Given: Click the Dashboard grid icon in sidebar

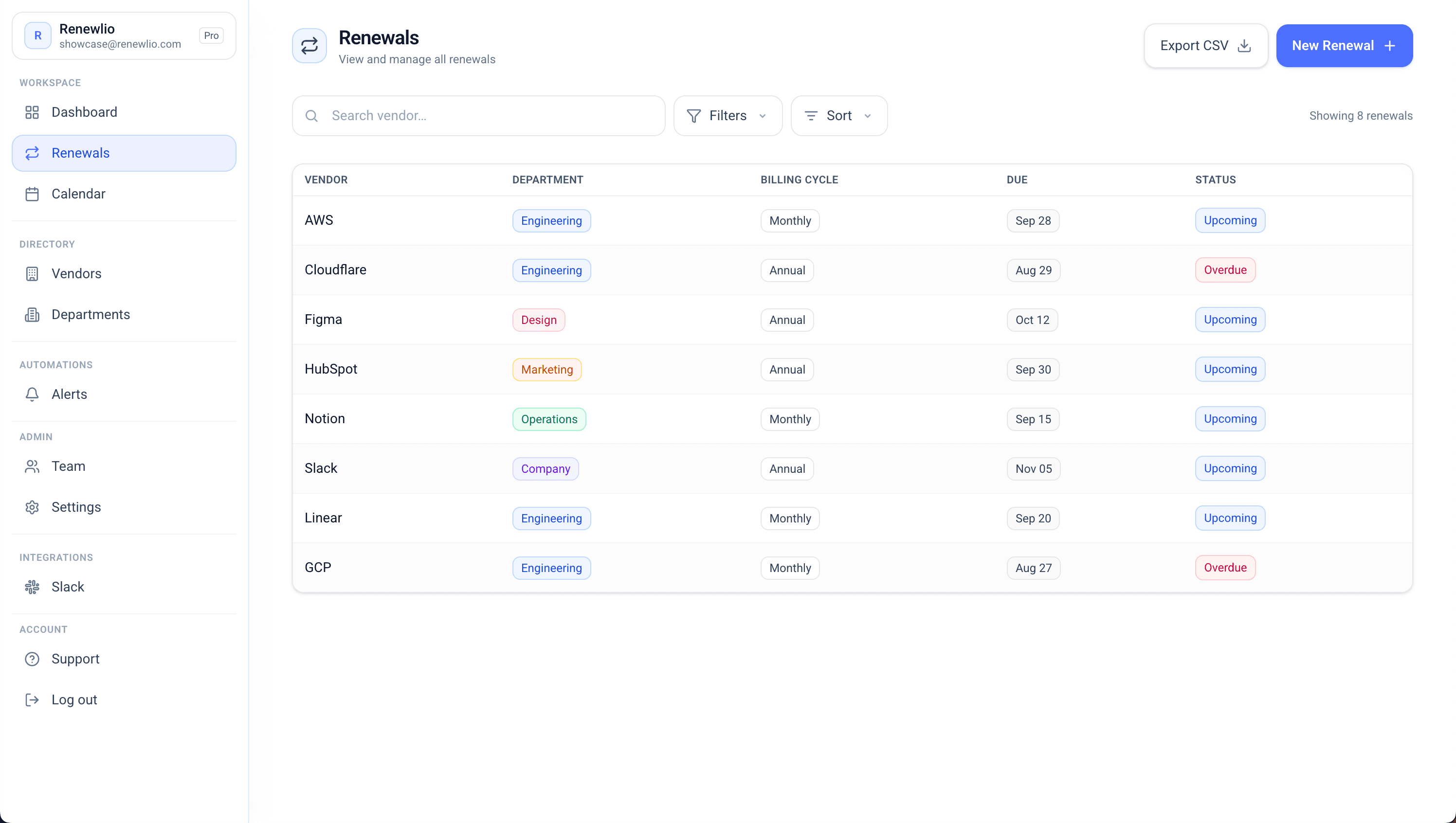Looking at the screenshot, I should [x=32, y=112].
